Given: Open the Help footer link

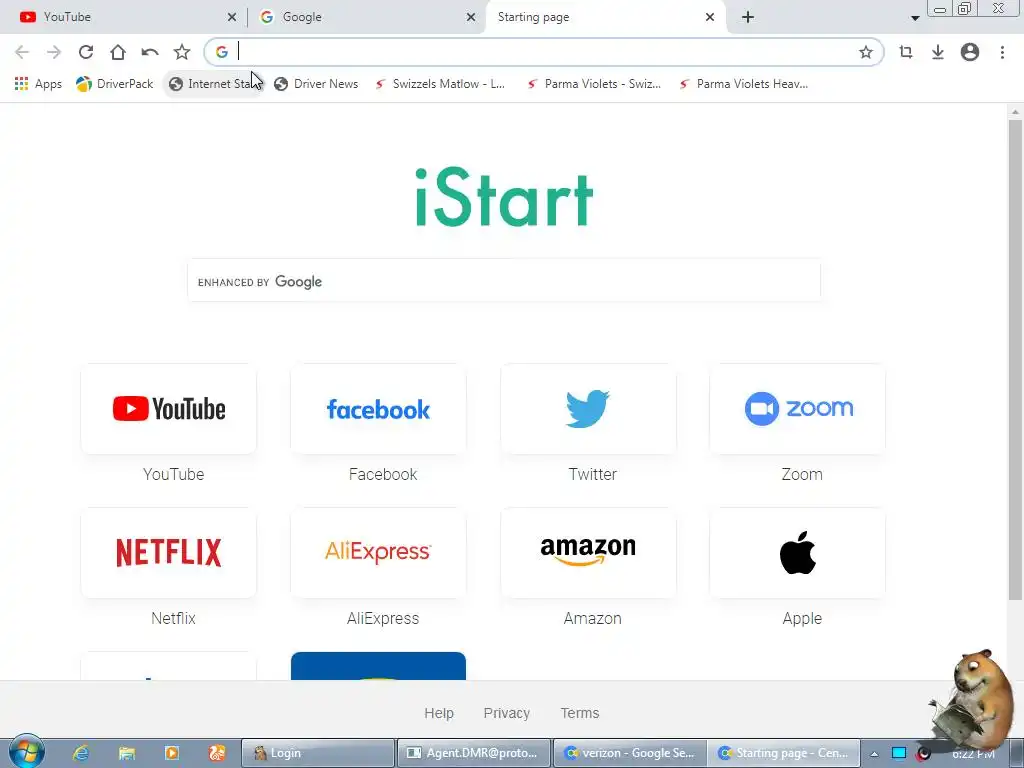Looking at the screenshot, I should (x=439, y=713).
